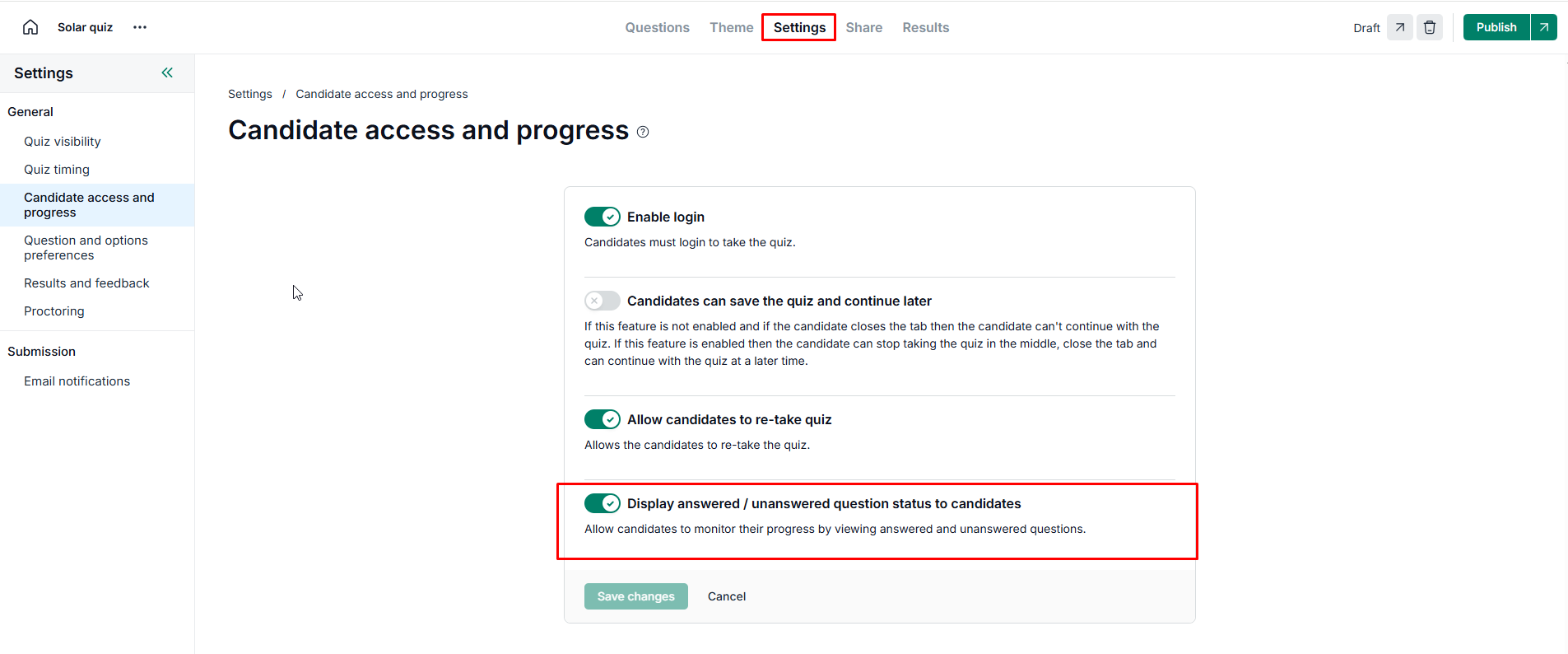Go to the Results tab

(x=925, y=27)
